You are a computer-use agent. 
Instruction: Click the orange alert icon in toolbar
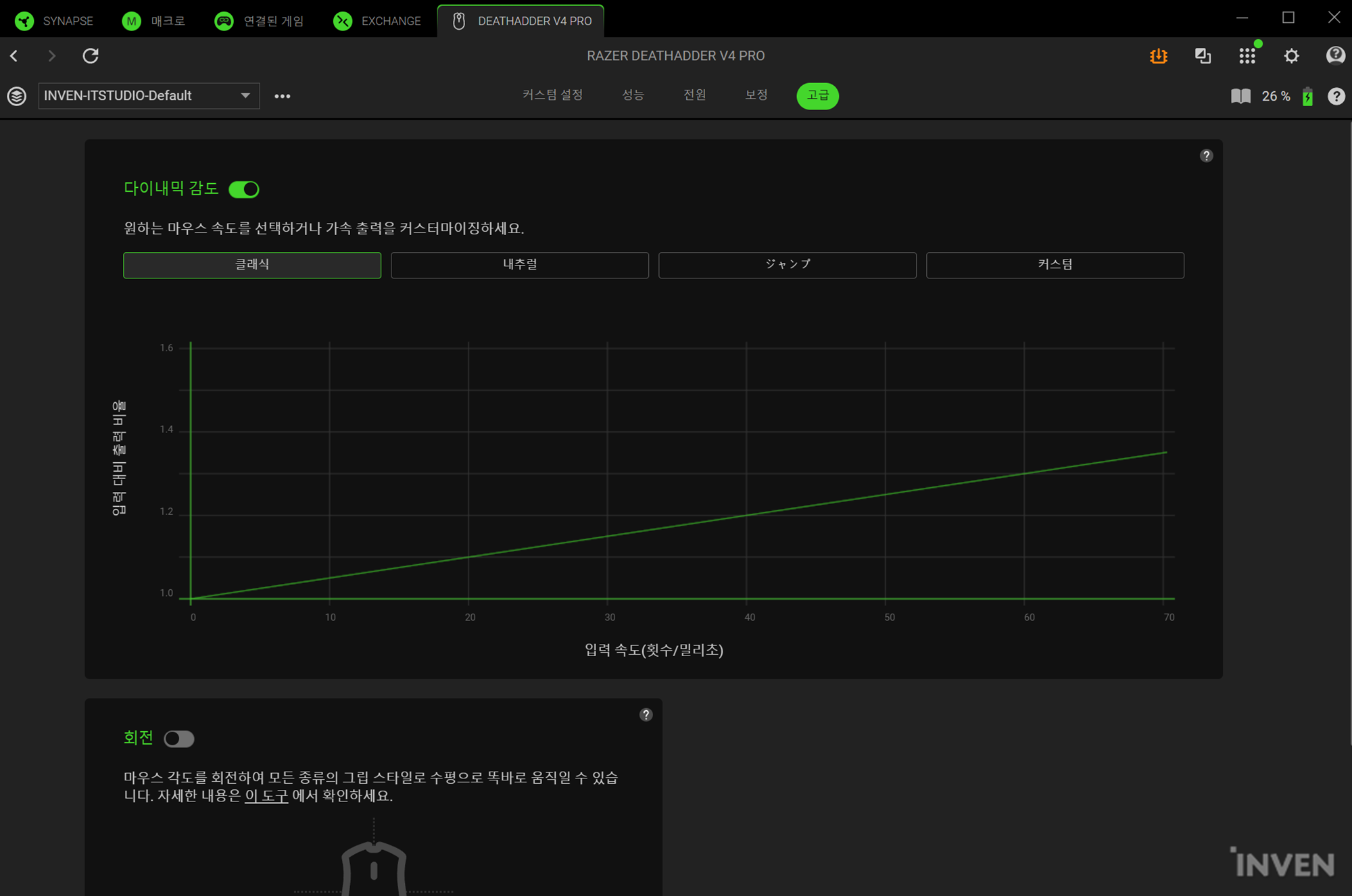1159,55
